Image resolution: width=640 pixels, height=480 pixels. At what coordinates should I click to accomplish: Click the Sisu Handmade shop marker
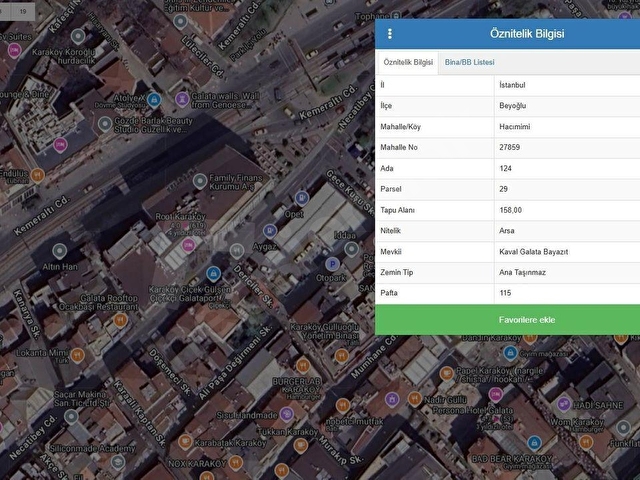[x=286, y=414]
